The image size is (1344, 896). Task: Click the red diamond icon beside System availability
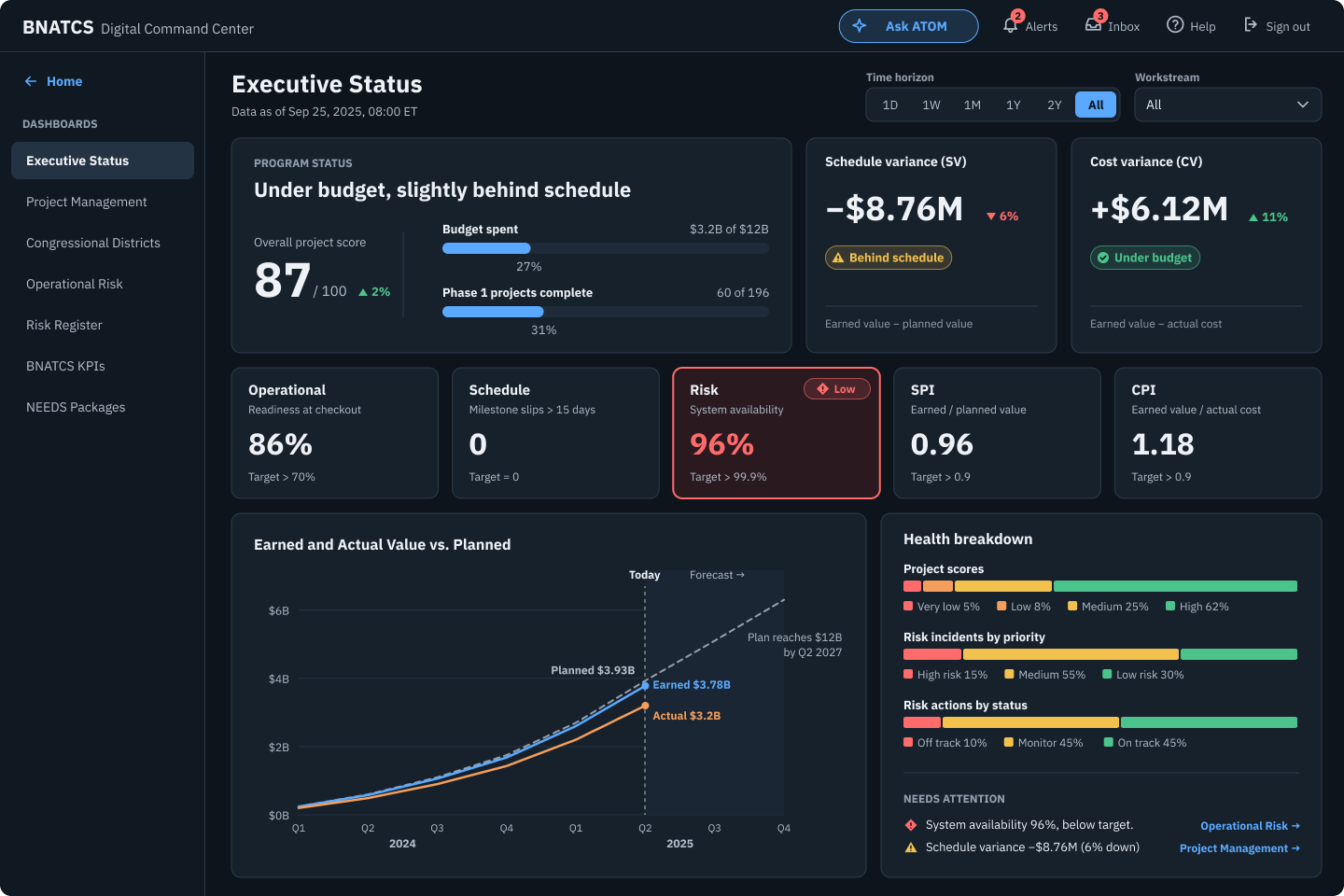click(x=911, y=825)
